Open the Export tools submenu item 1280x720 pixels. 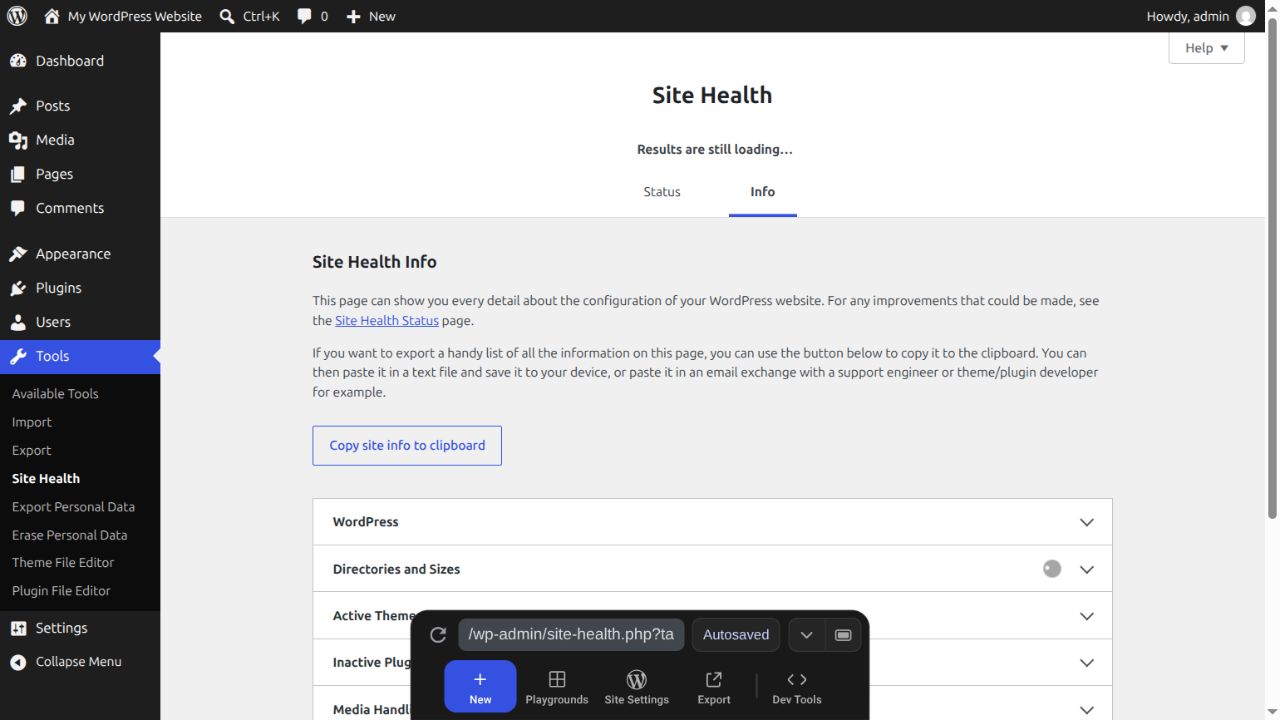coord(32,450)
